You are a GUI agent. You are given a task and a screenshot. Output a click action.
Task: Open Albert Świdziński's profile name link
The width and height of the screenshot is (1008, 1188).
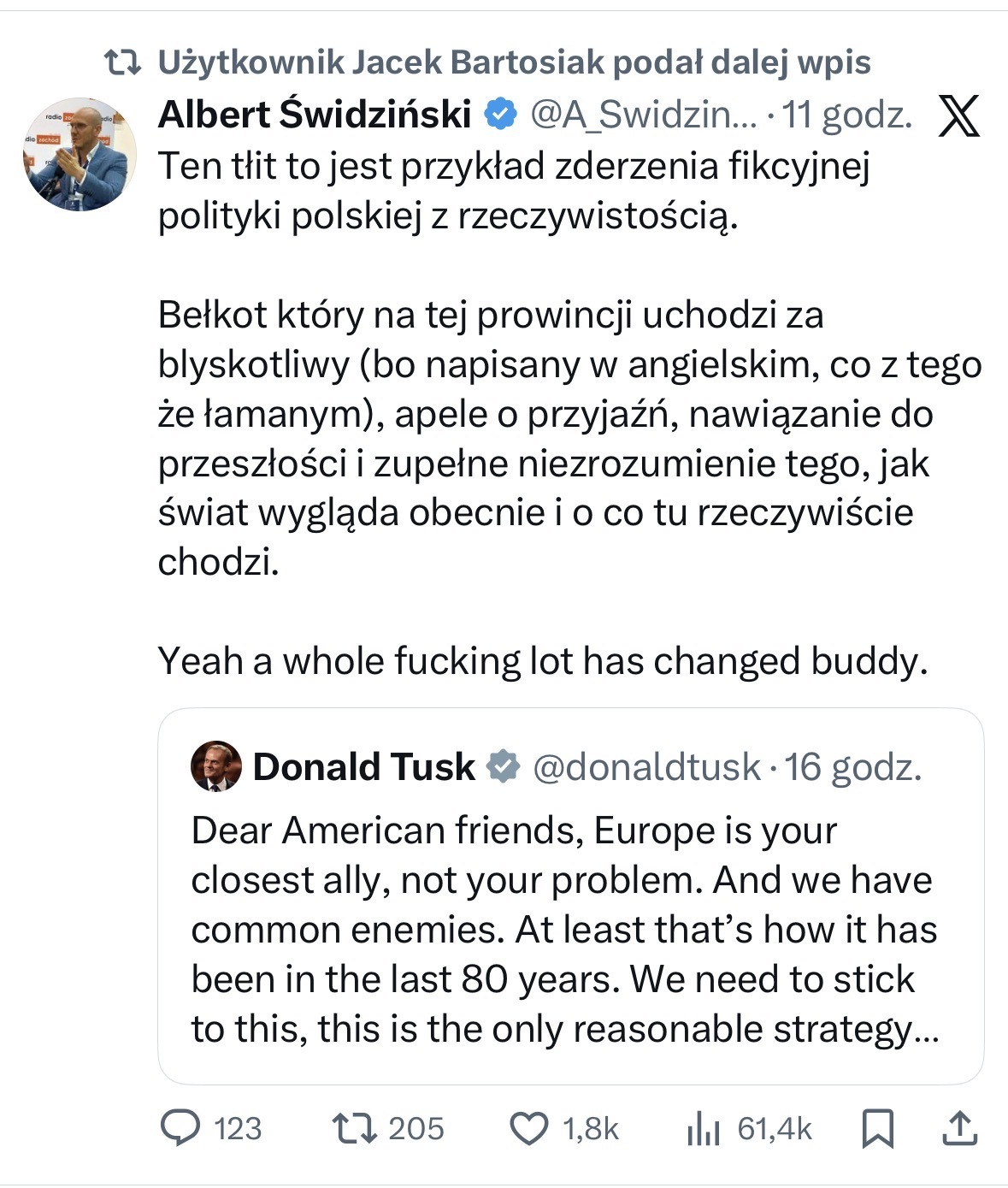click(315, 115)
